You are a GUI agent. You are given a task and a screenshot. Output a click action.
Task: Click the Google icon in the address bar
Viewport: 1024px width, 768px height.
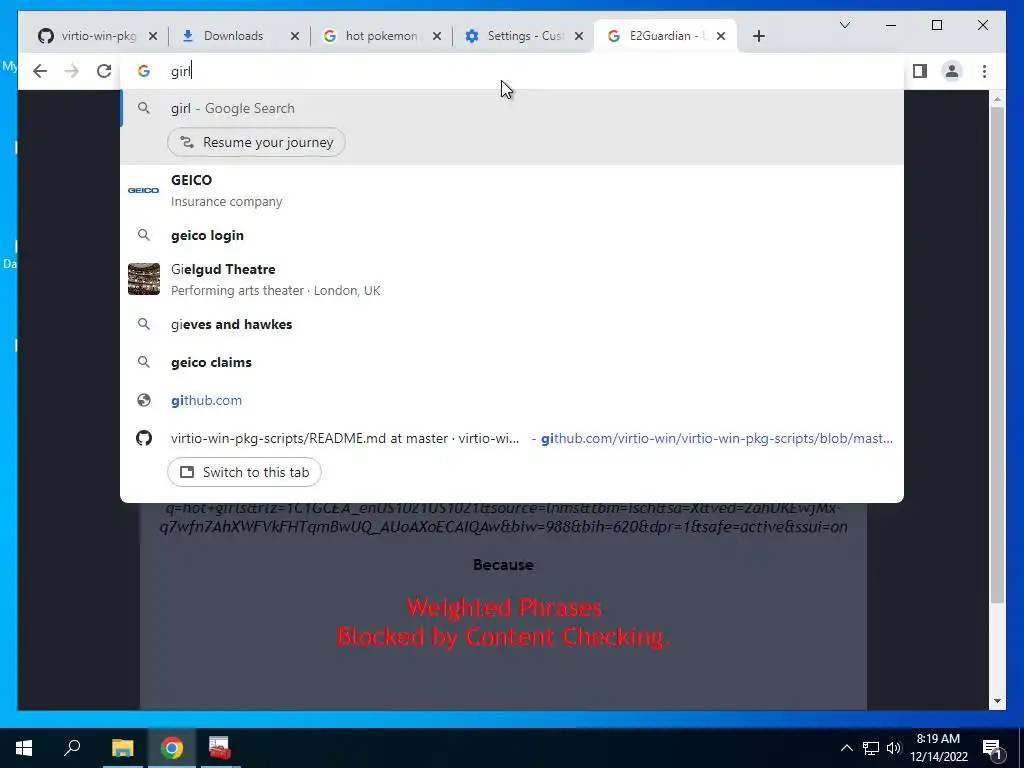(x=144, y=71)
